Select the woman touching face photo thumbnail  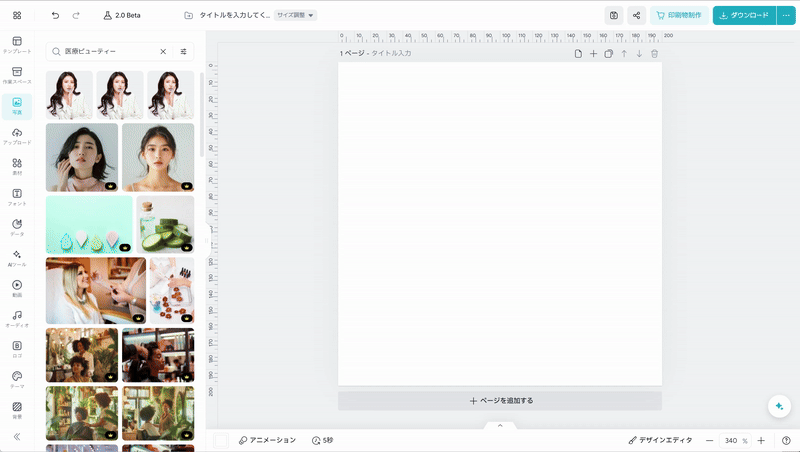82,157
